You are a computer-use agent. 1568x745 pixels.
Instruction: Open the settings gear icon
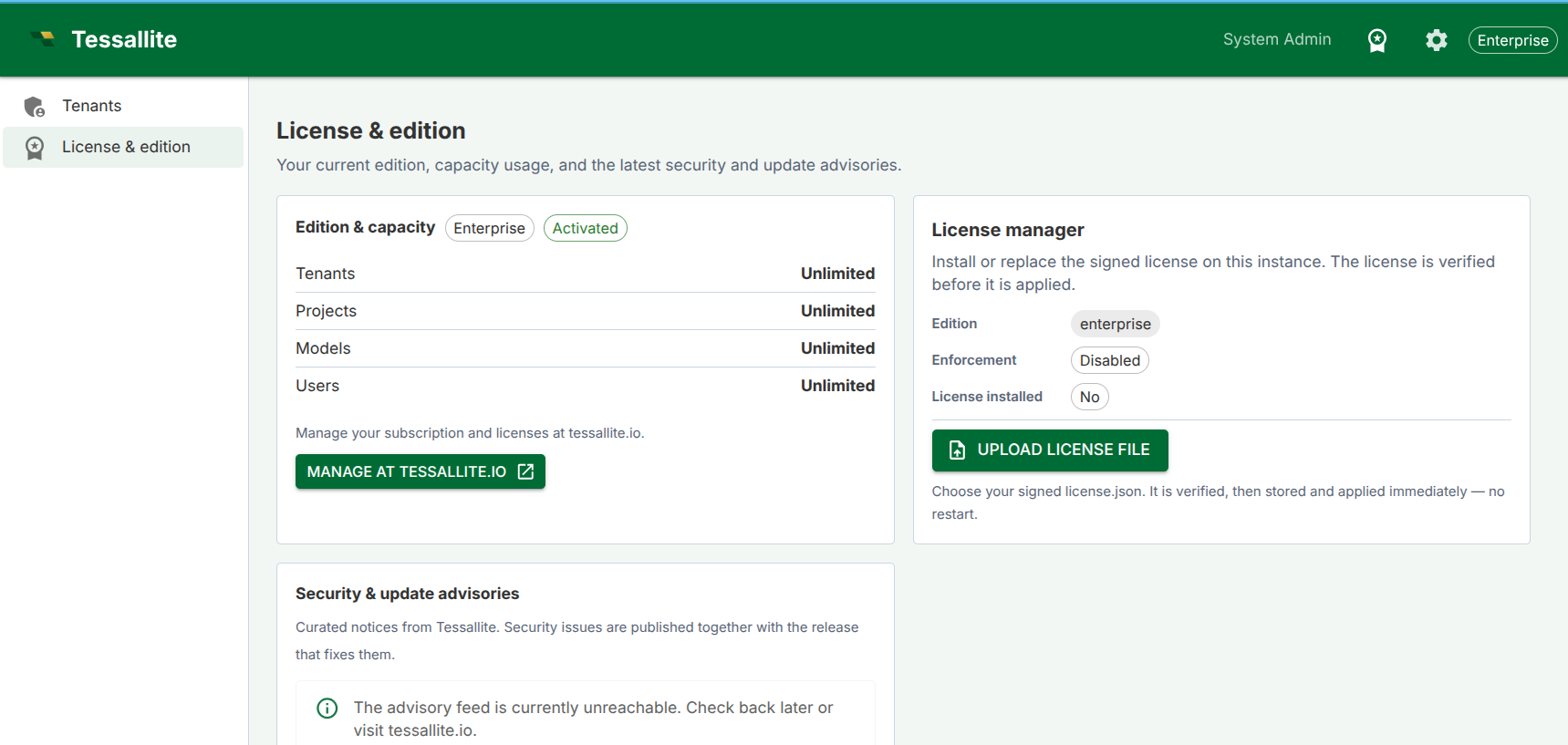[x=1437, y=40]
